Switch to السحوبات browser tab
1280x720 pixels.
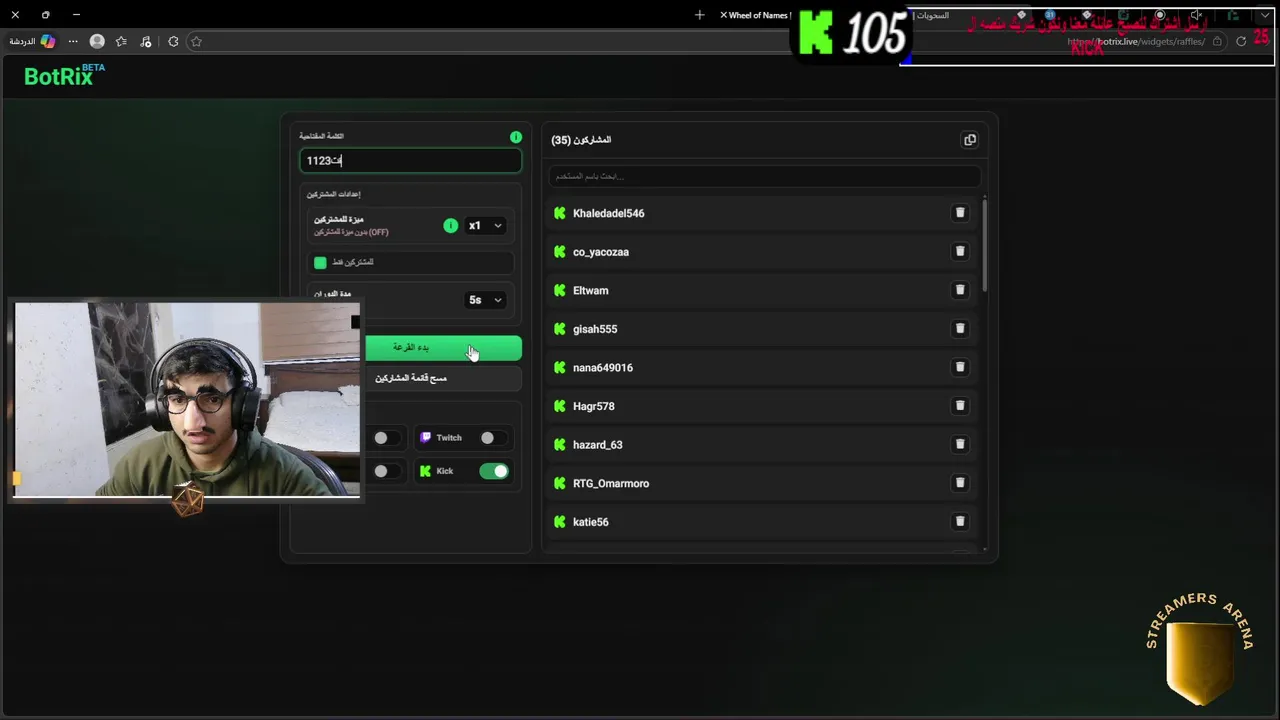click(x=931, y=15)
